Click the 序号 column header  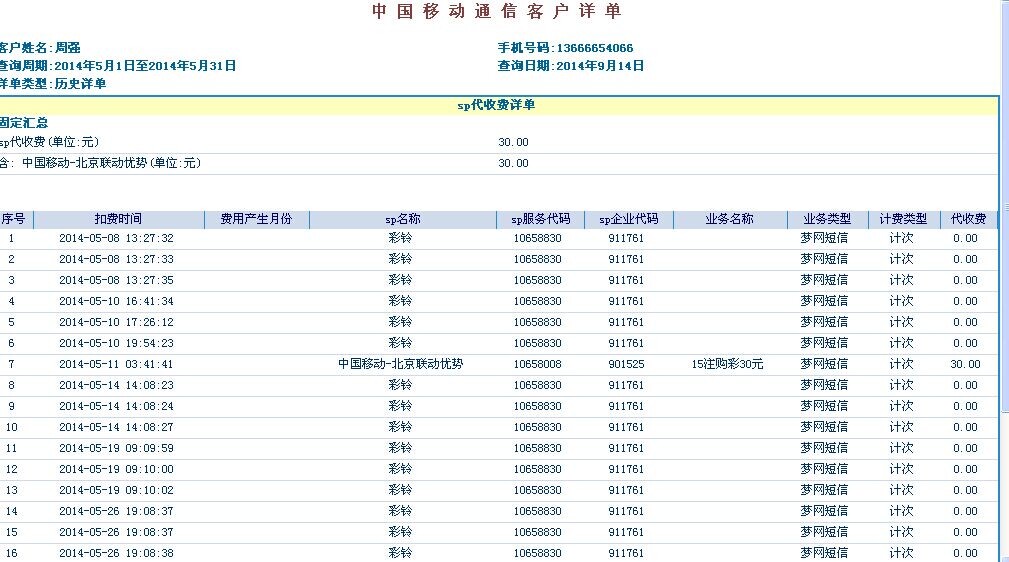pos(14,220)
